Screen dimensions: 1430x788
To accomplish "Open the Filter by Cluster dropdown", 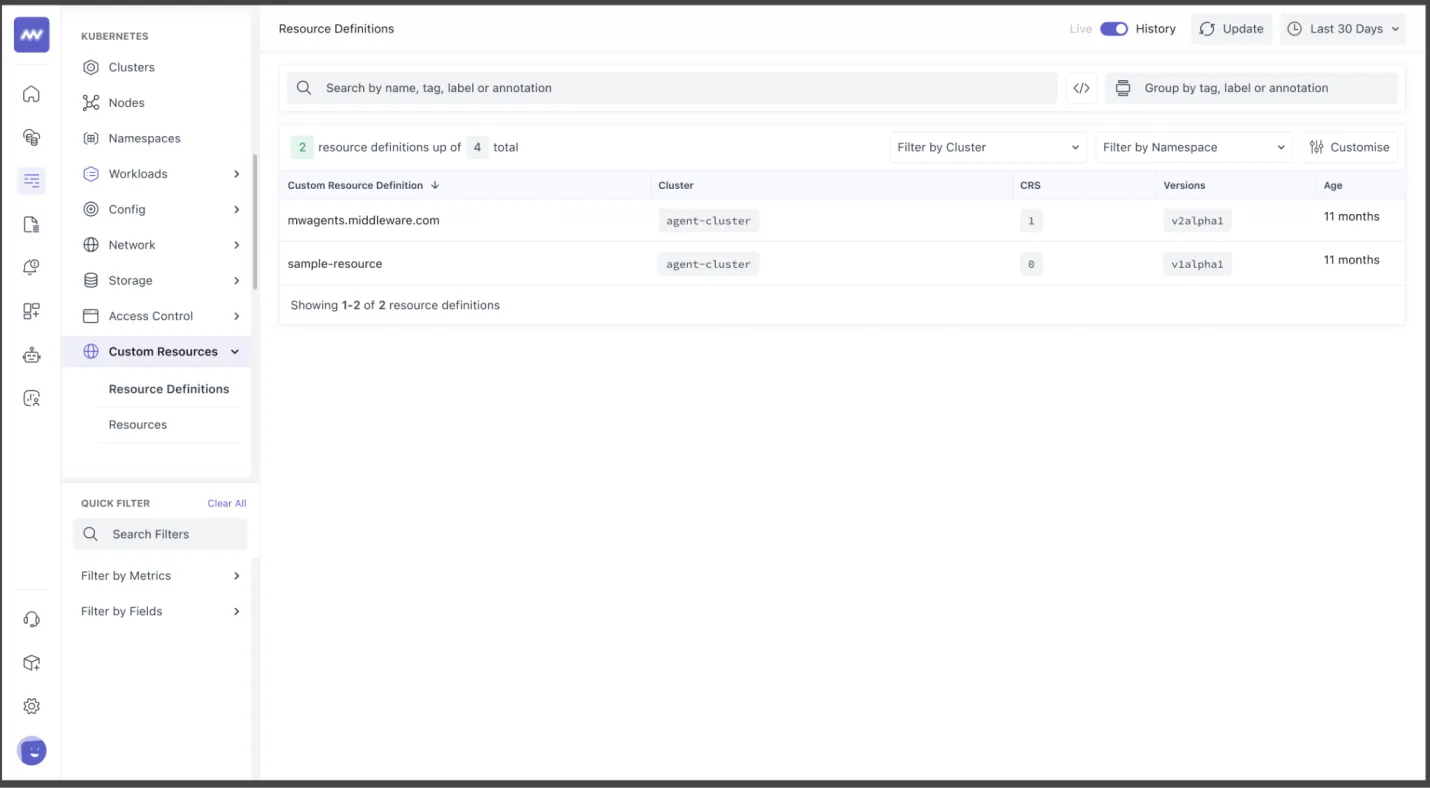I will point(988,147).
